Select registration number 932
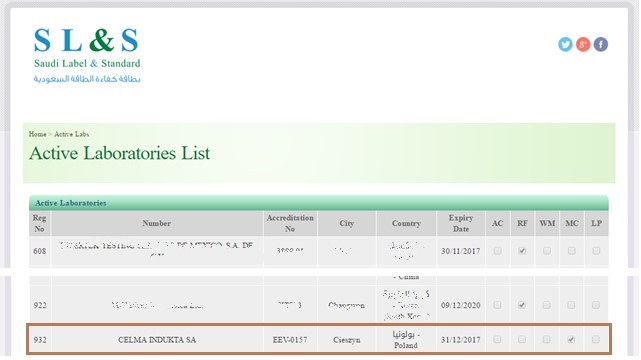The height and width of the screenshot is (360, 641). coord(40,340)
